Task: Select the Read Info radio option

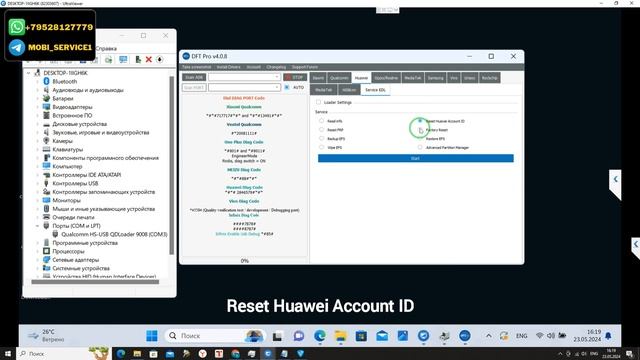Action: [x=321, y=121]
